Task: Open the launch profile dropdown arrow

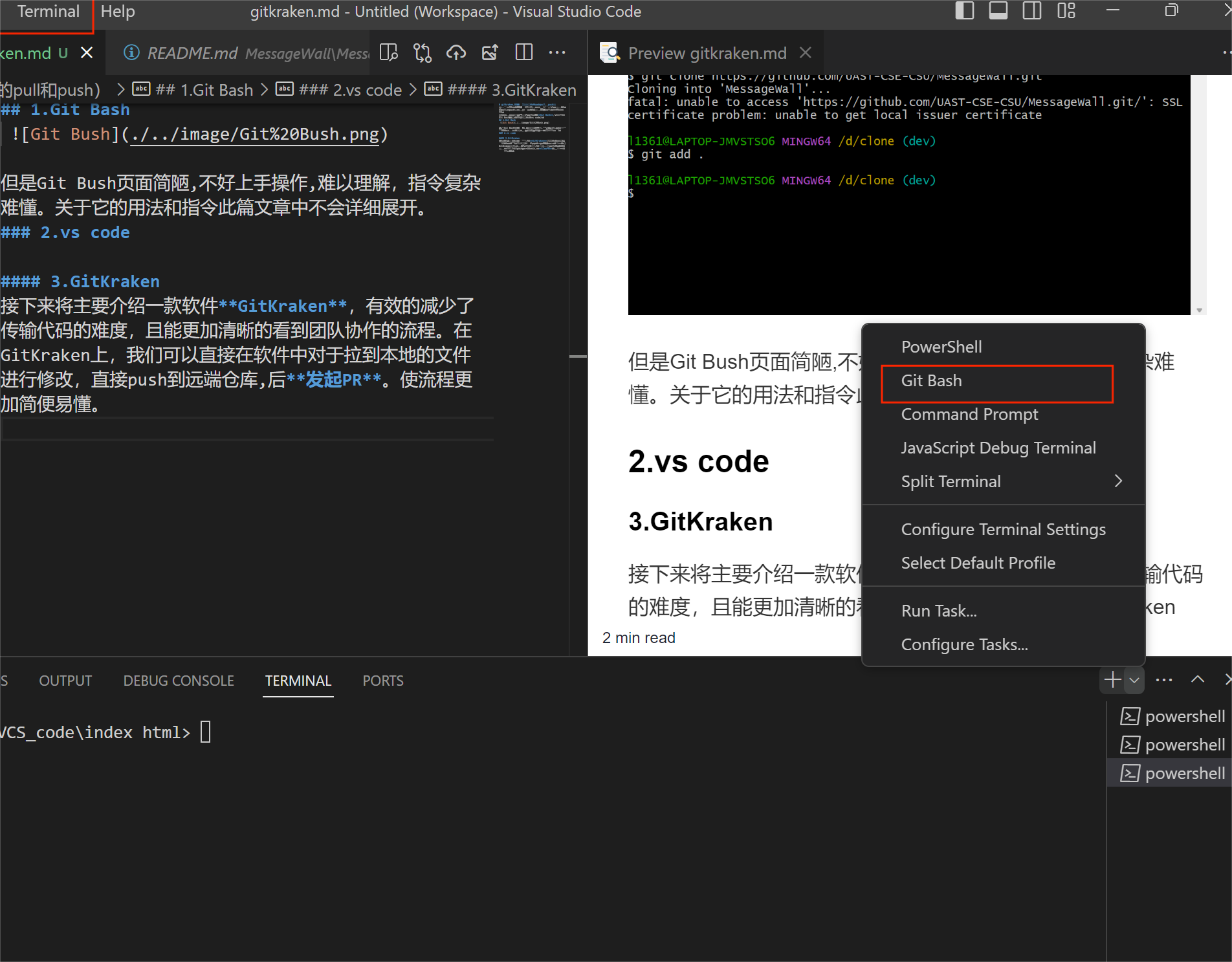Action: coord(1134,680)
